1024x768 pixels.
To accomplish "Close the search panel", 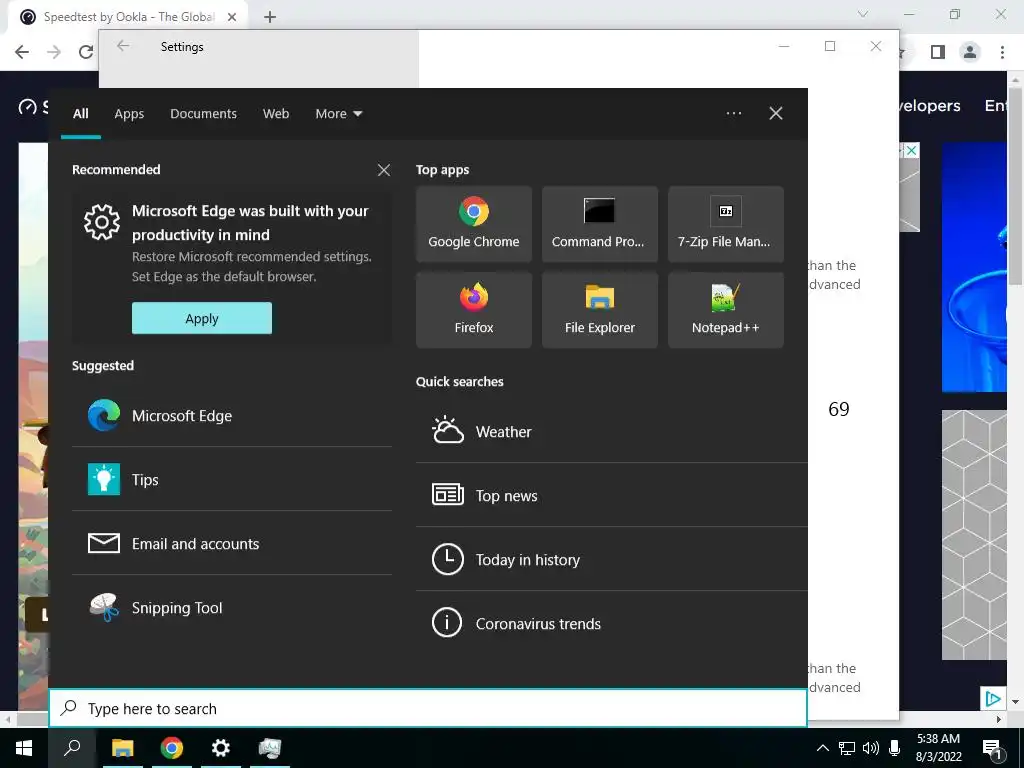I will point(776,113).
